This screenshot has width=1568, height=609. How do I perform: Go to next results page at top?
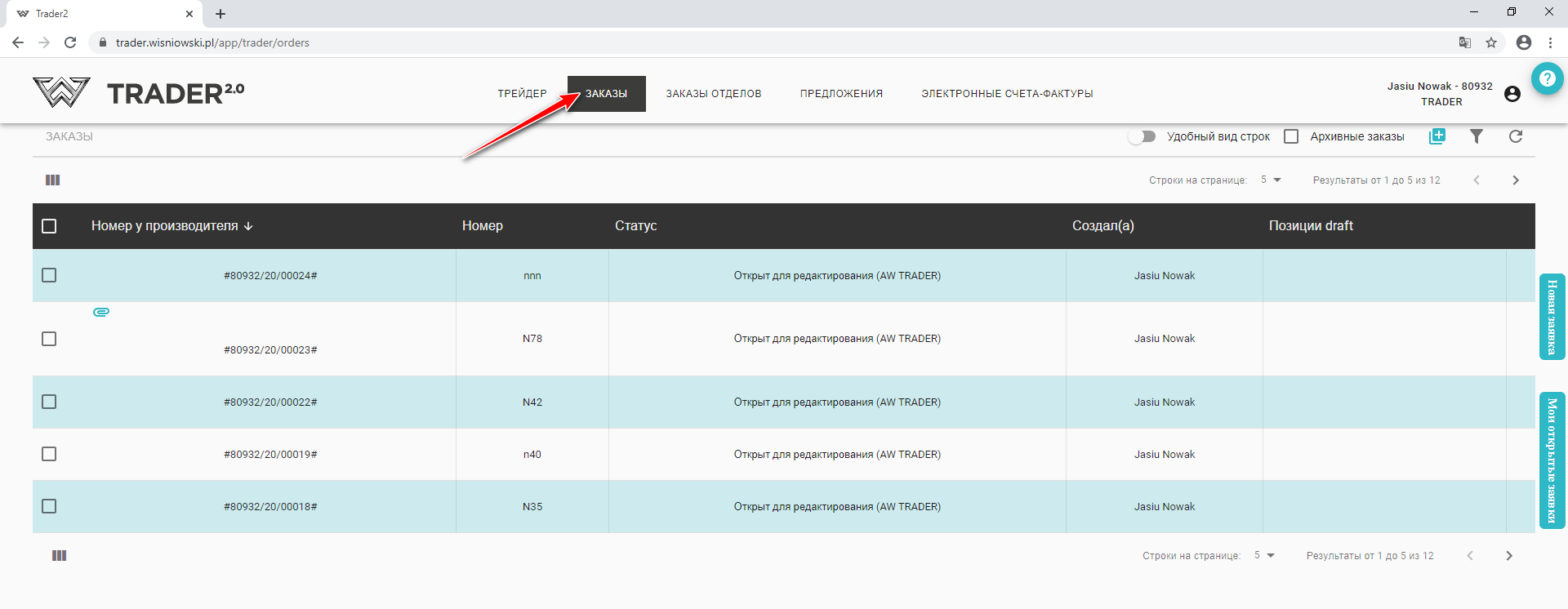(x=1516, y=180)
